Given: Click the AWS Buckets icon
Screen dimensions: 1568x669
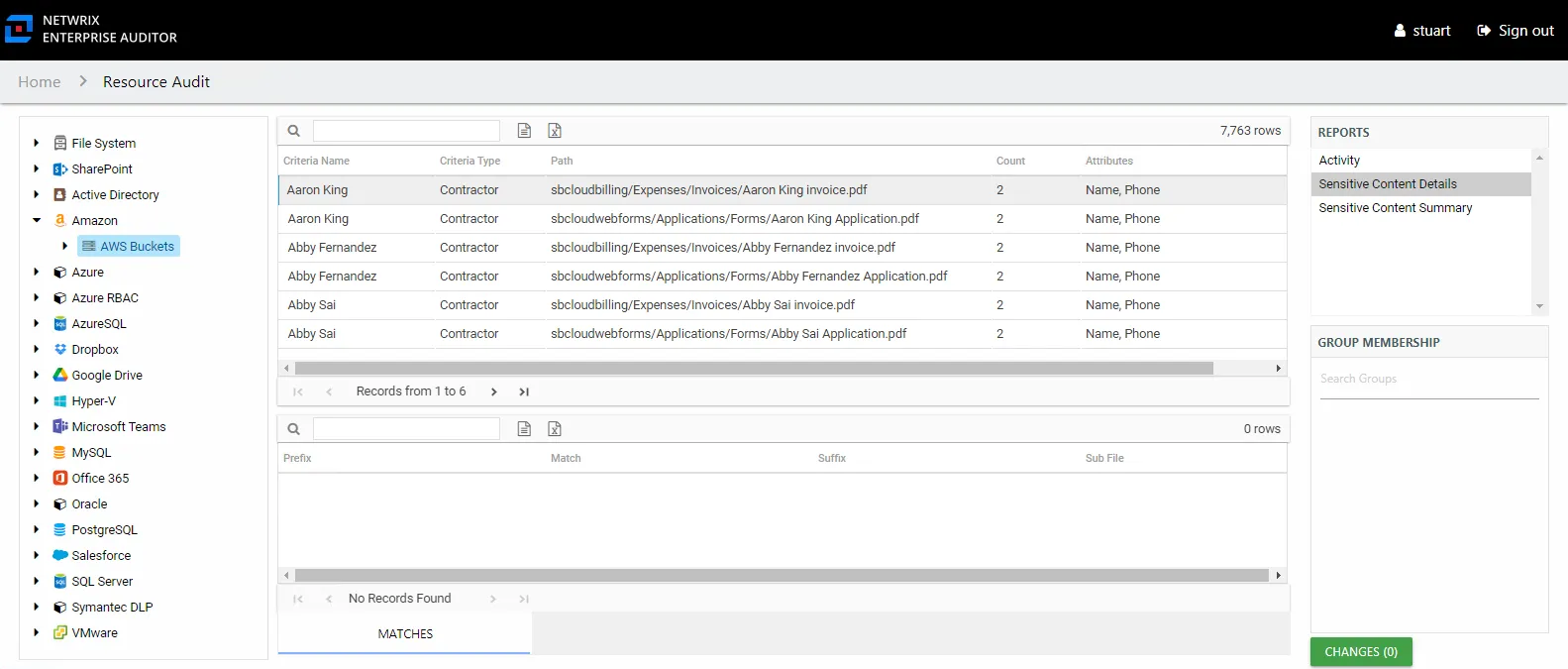Looking at the screenshot, I should [x=89, y=246].
